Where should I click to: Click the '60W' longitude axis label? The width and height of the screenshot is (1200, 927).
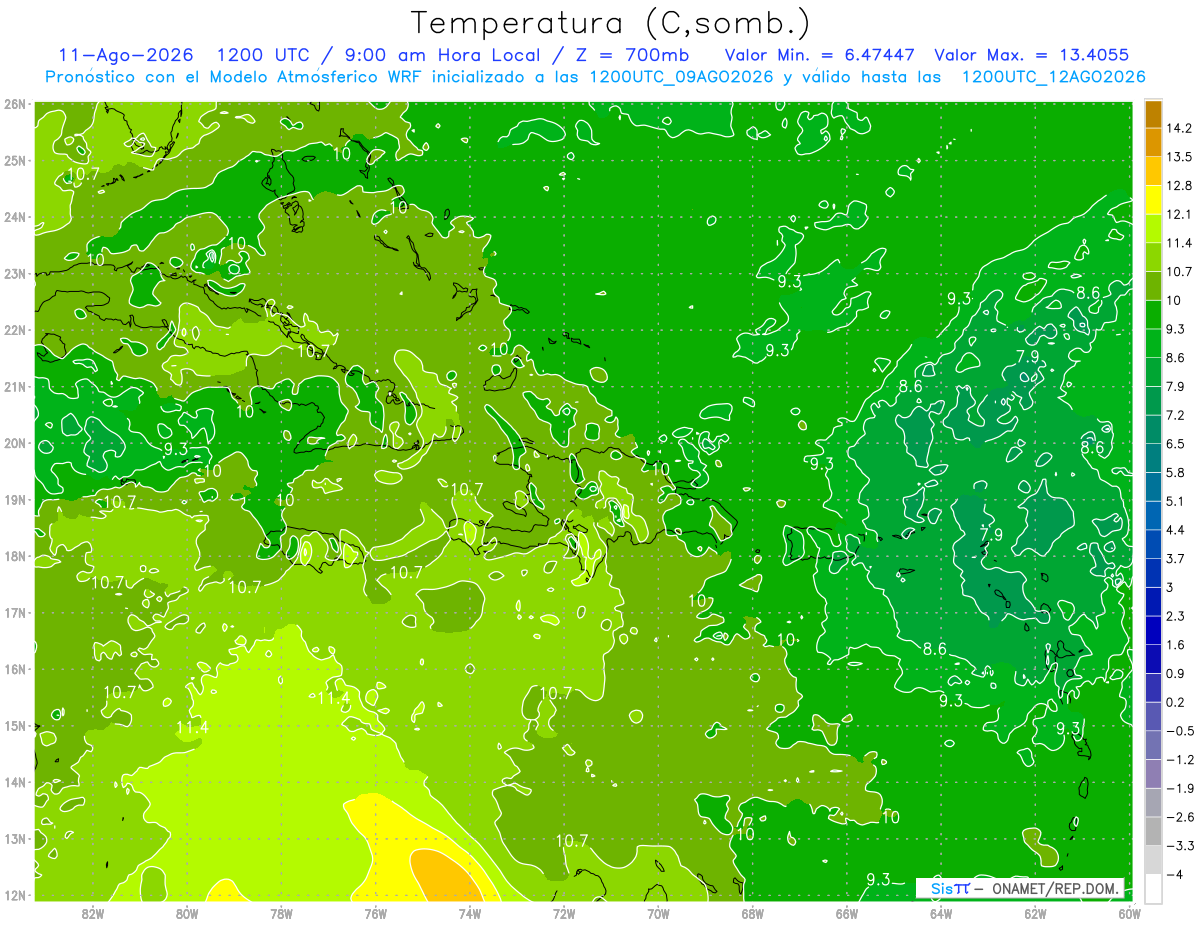pos(1129,914)
